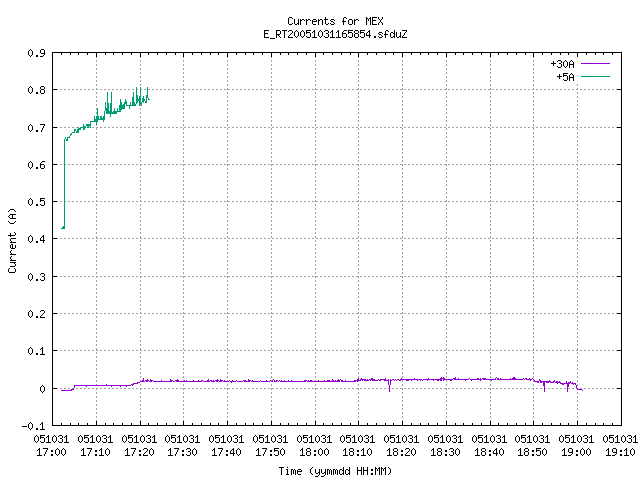Click the y-axis tick value -0.1
Viewport: 640px width, 480px height.
click(x=34, y=426)
